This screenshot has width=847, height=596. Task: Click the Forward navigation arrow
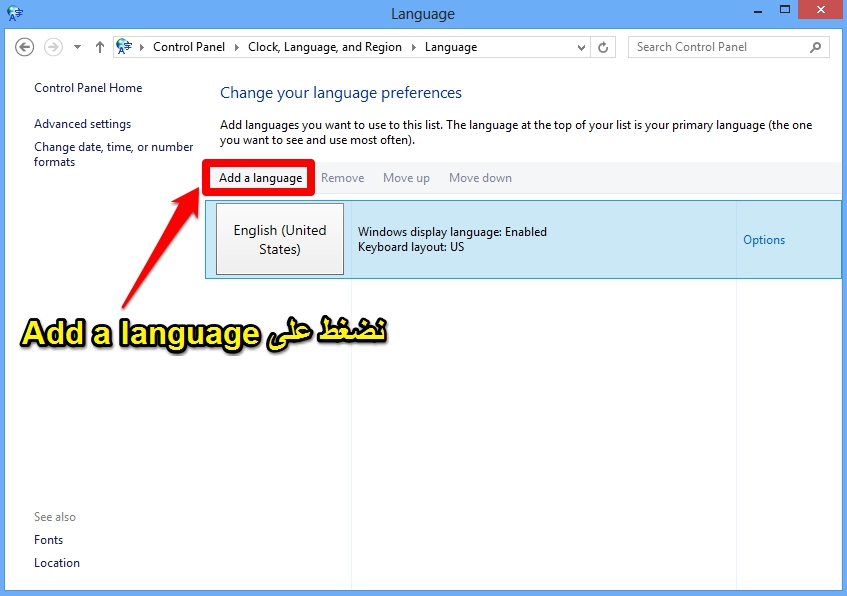tap(53, 47)
